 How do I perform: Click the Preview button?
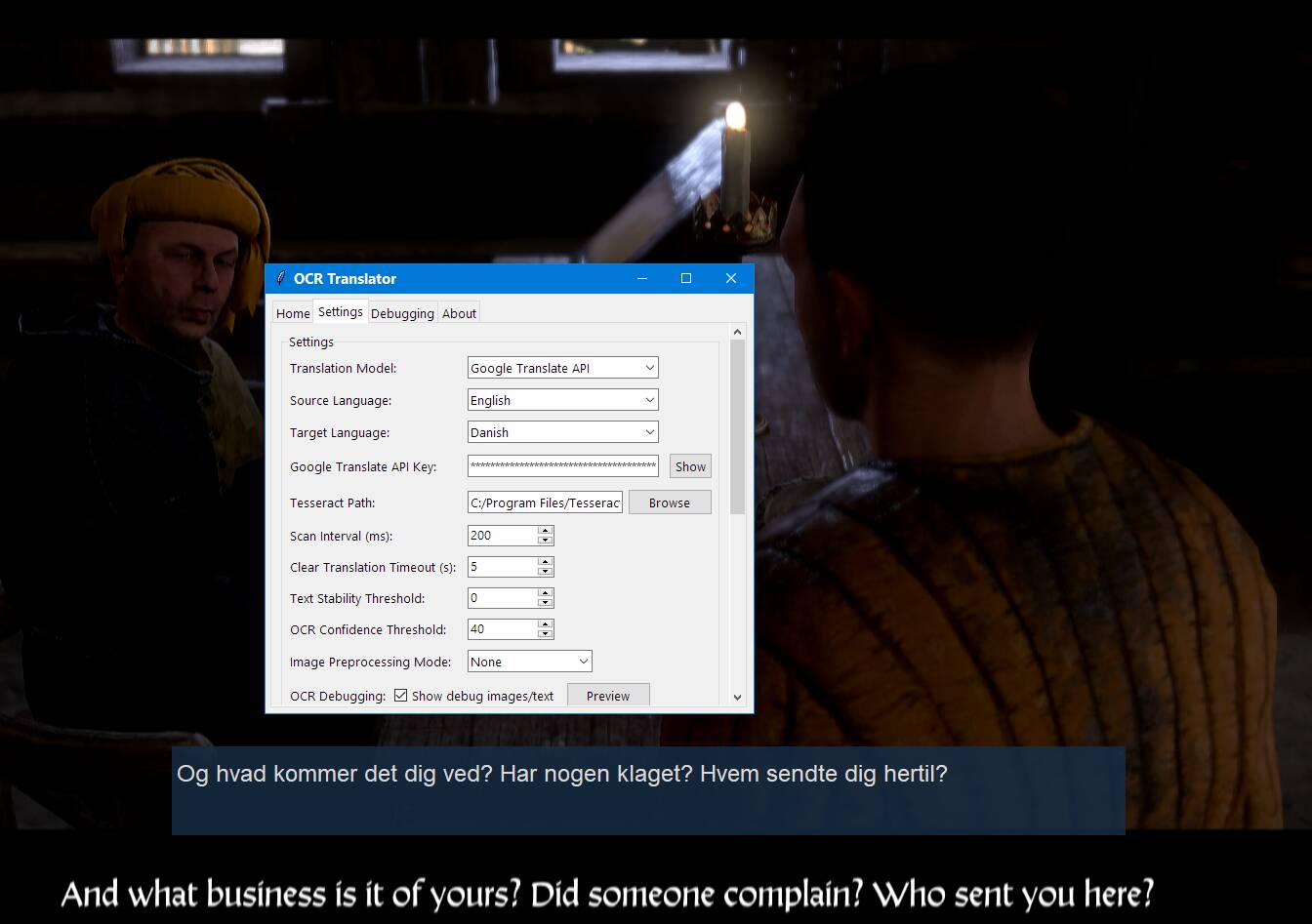click(608, 696)
